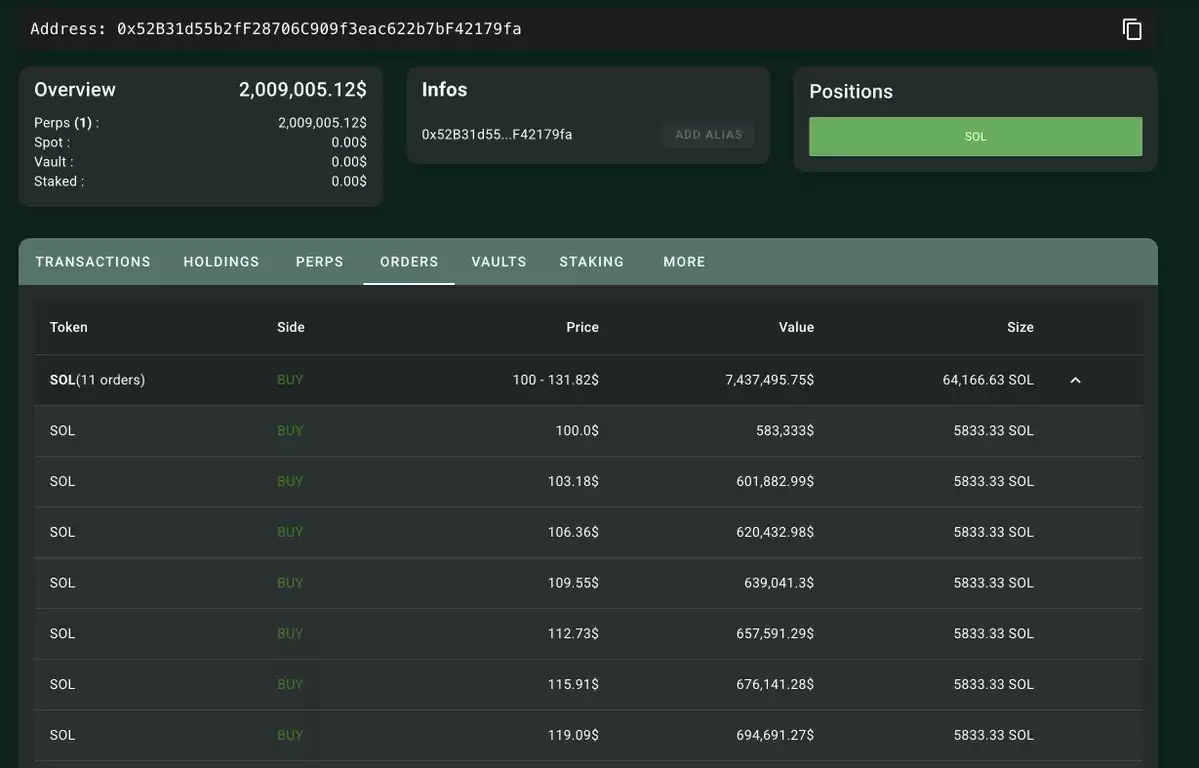Click the 601,882.99$ order value
The image size is (1199, 768).
click(x=775, y=481)
